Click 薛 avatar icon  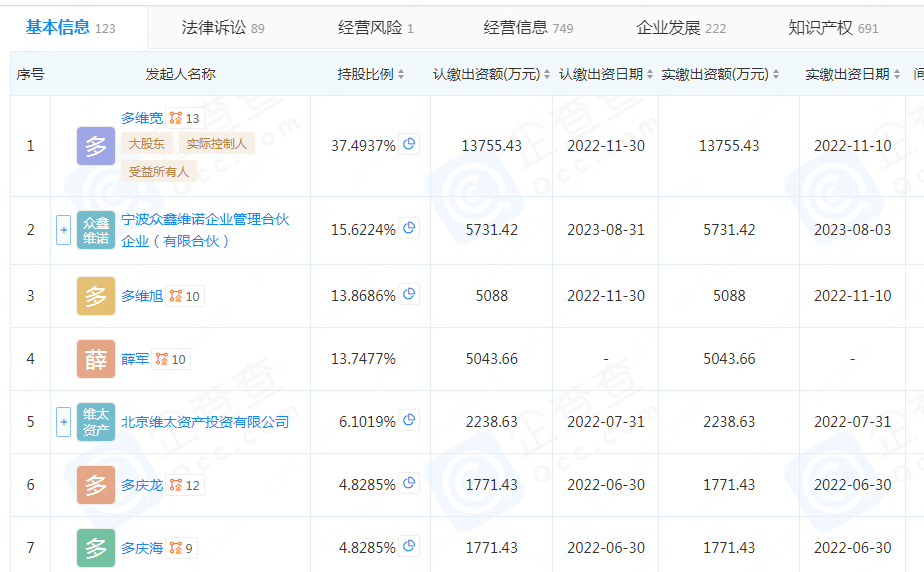[x=96, y=359]
